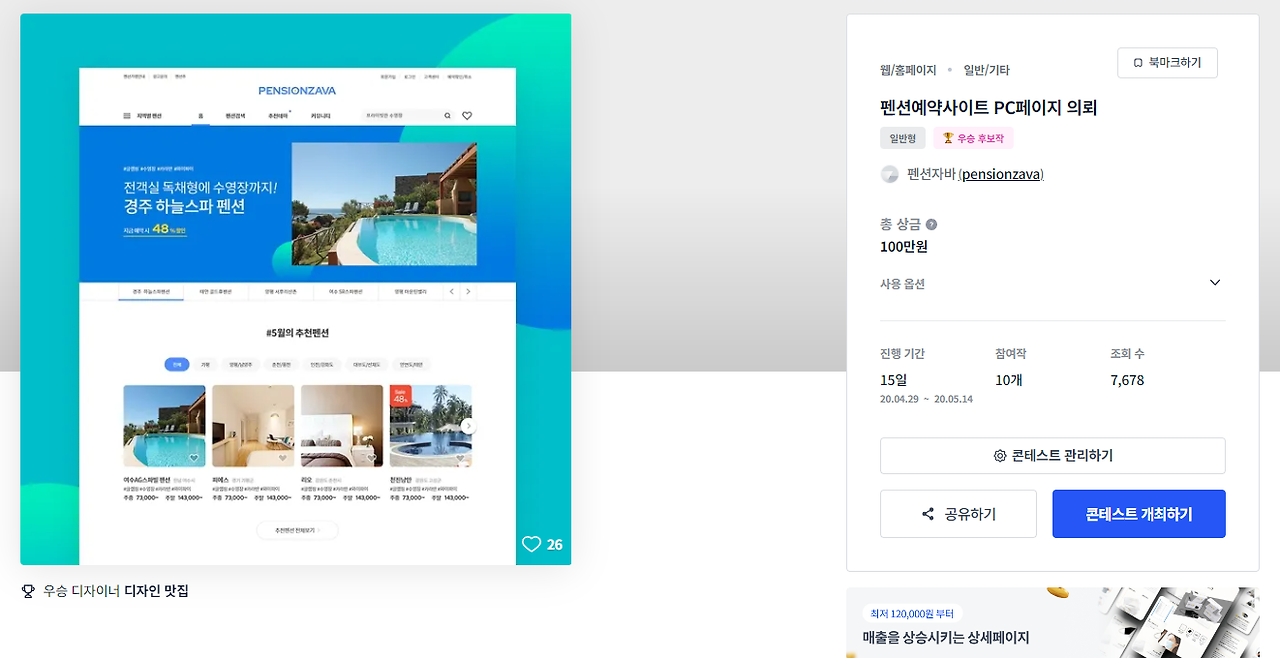The width and height of the screenshot is (1280, 658).
Task: Click the 일반형 tag
Action: pos(903,138)
